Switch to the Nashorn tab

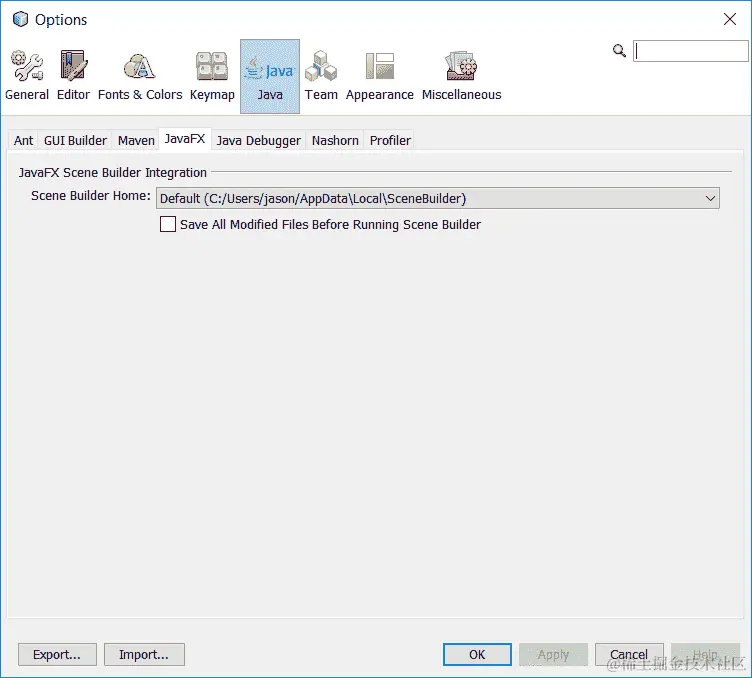[x=335, y=140]
